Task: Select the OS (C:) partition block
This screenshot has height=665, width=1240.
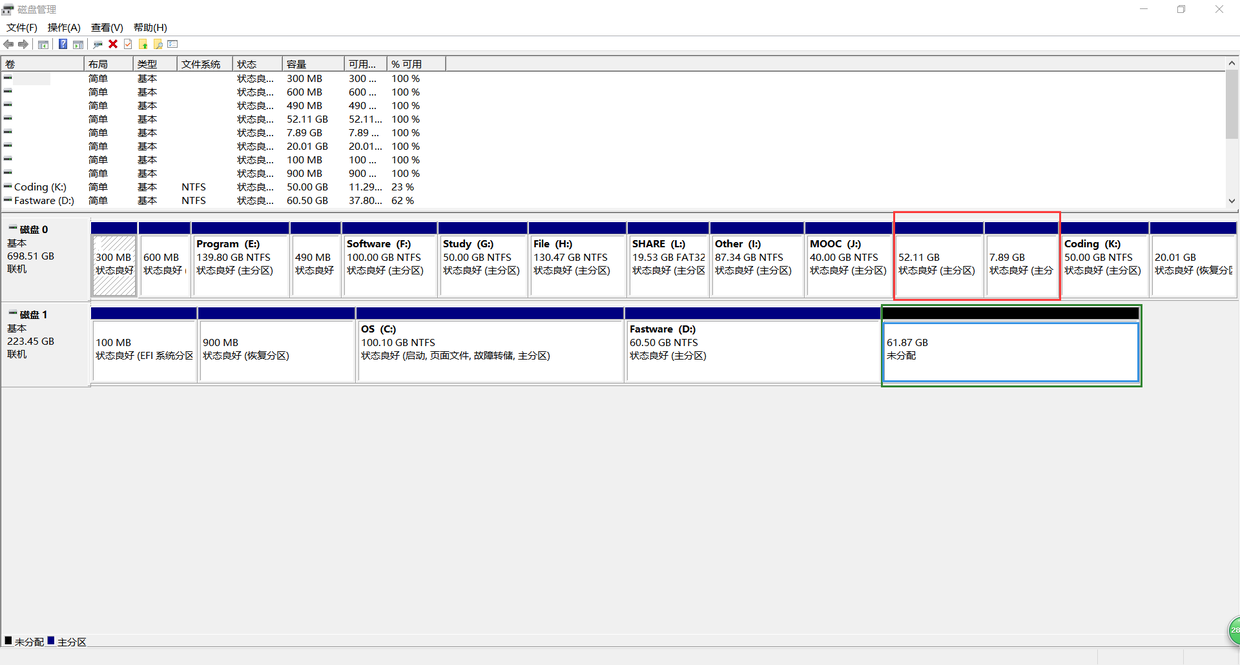Action: pos(490,351)
